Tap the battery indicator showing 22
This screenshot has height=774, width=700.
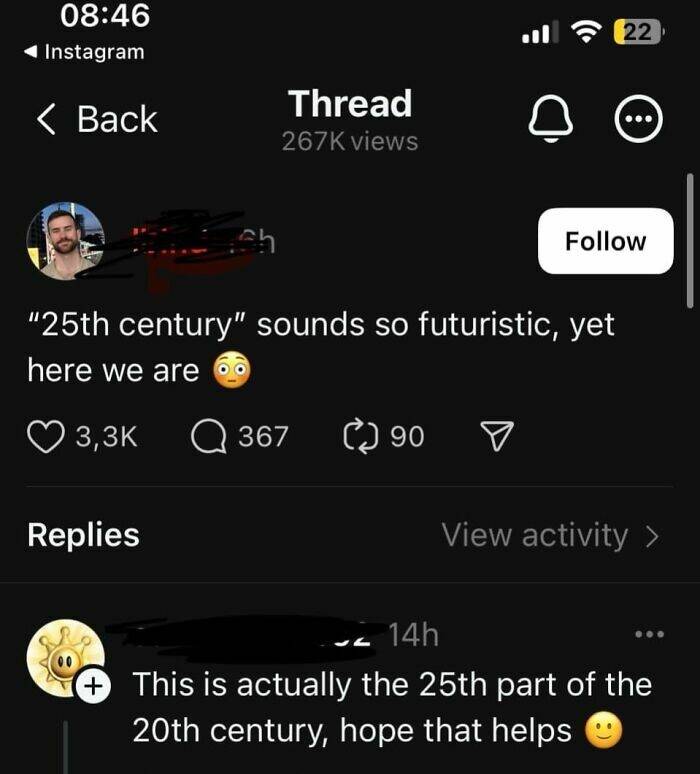638,33
